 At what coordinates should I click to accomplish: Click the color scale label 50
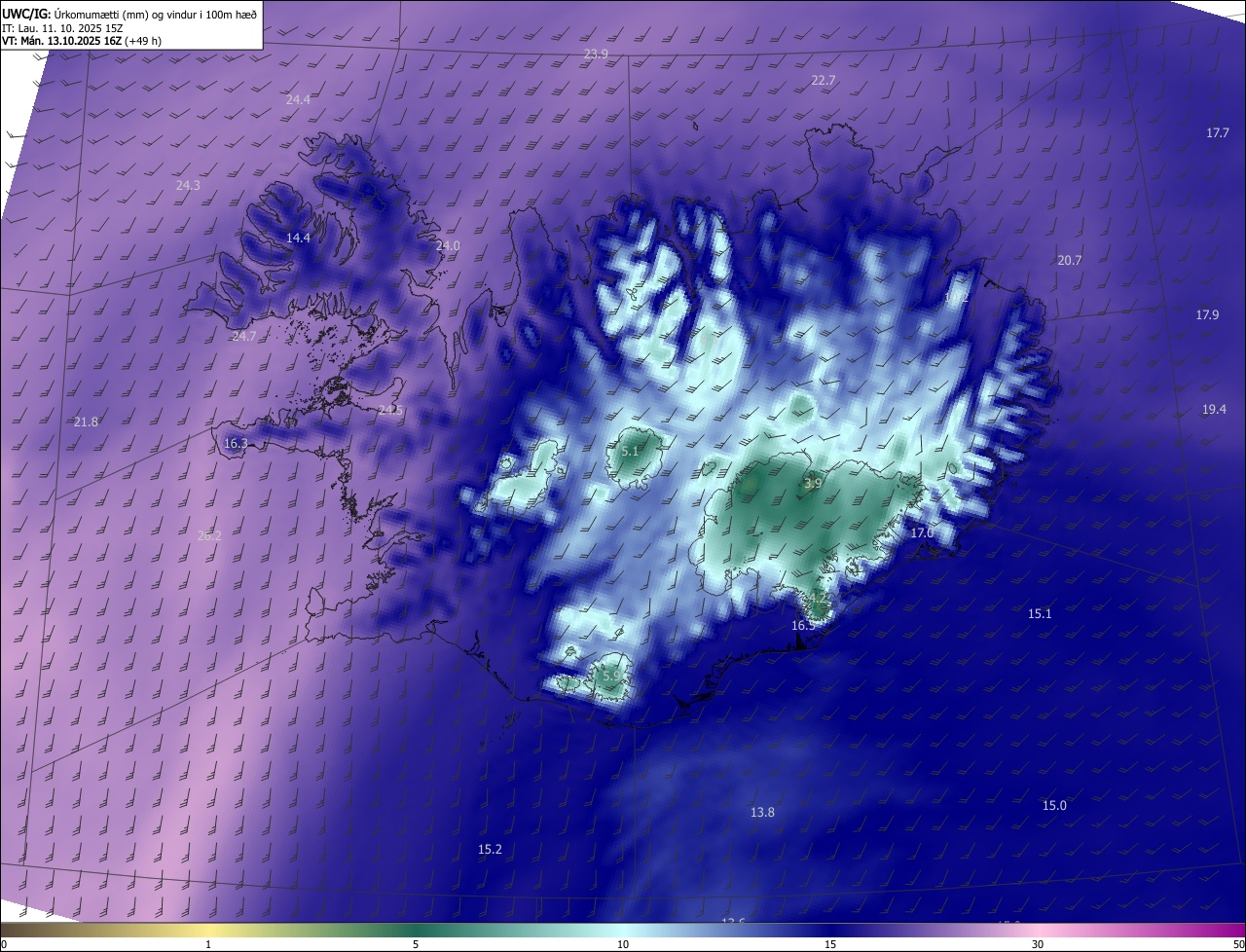pos(1238,945)
